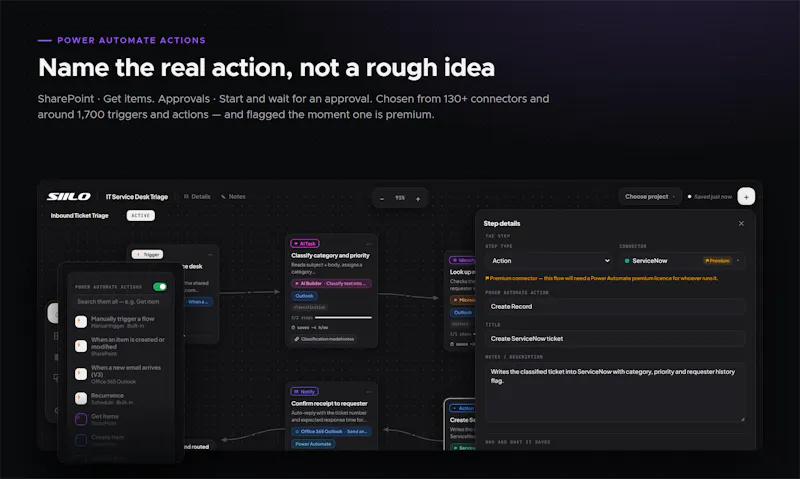This screenshot has width=800, height=479.
Task: Click the ACTIVE status badge
Action: 141,215
